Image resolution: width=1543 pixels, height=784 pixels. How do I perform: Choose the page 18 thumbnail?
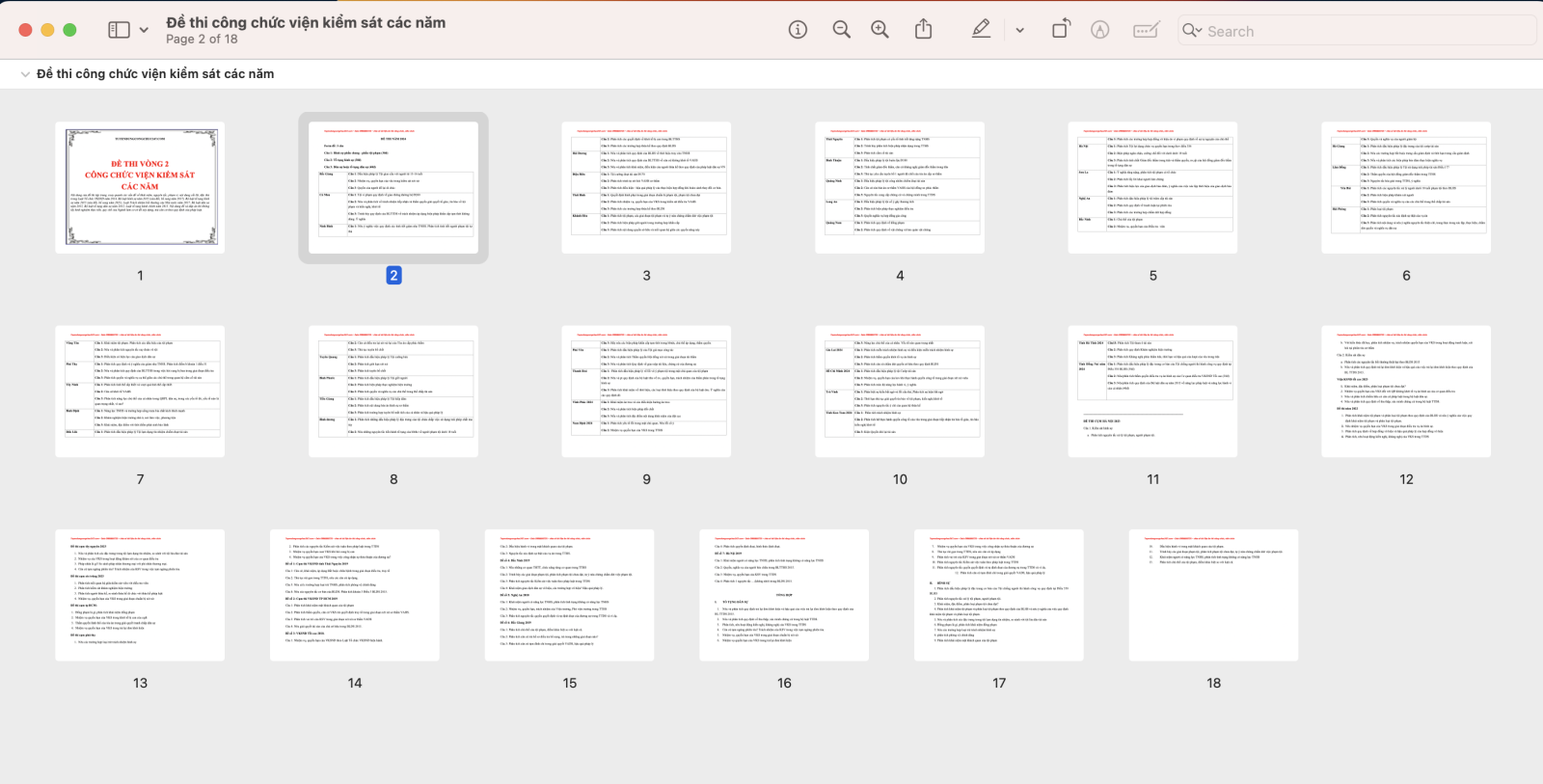[1213, 595]
